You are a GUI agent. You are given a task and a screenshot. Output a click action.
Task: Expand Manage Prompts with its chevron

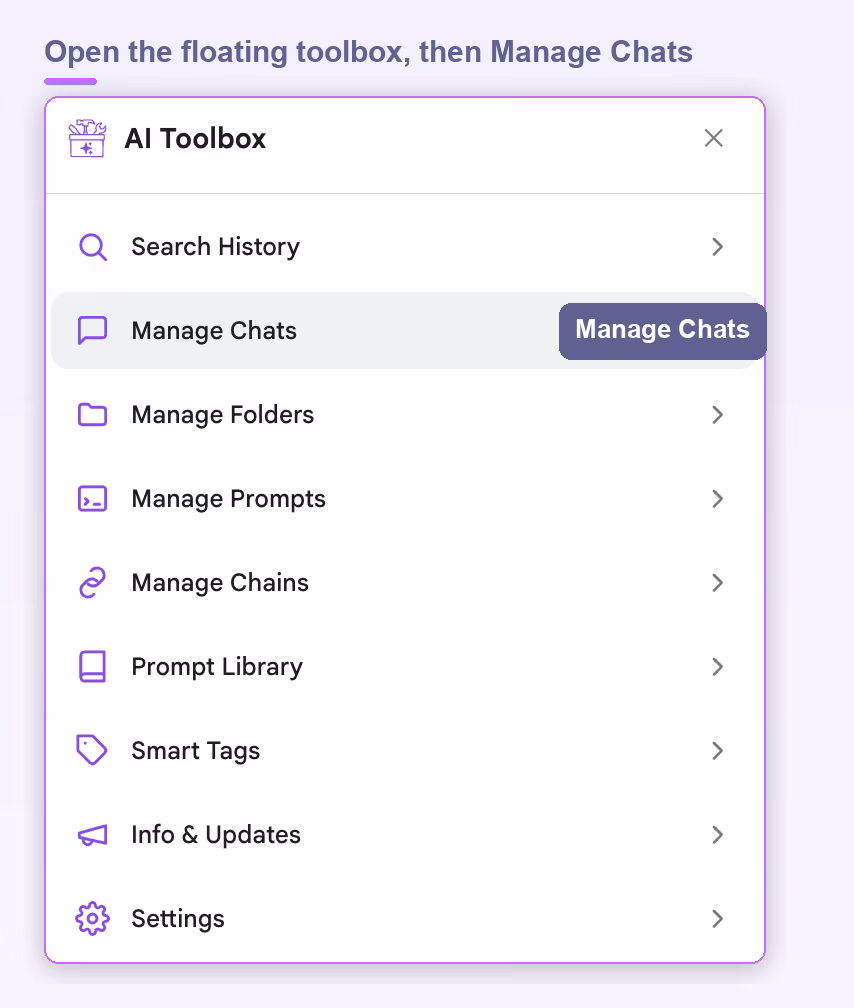click(718, 499)
